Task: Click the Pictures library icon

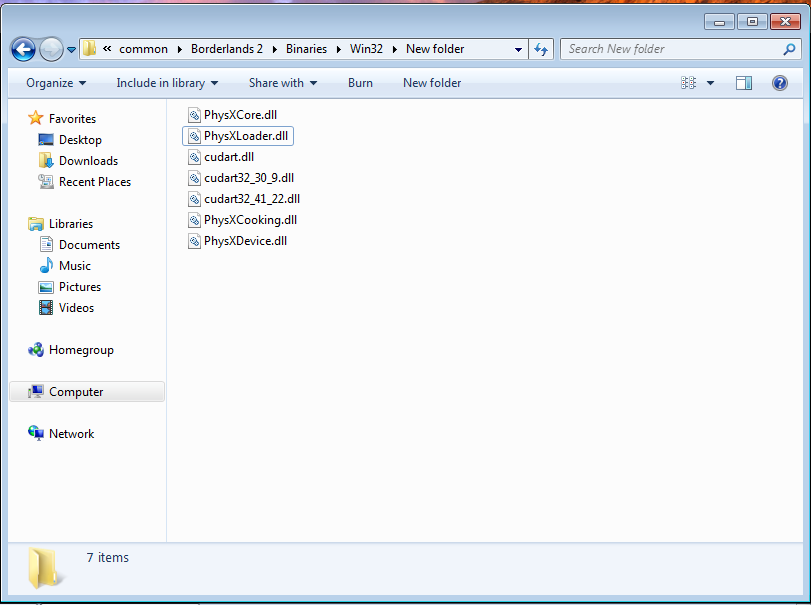Action: coord(46,287)
